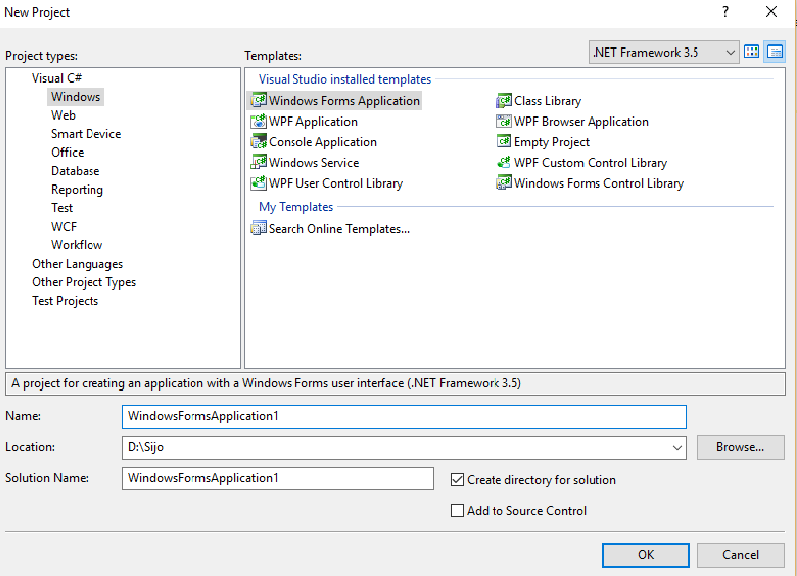Image resolution: width=797 pixels, height=576 pixels.
Task: Select the Windows Forms Application template icon
Action: (x=259, y=101)
